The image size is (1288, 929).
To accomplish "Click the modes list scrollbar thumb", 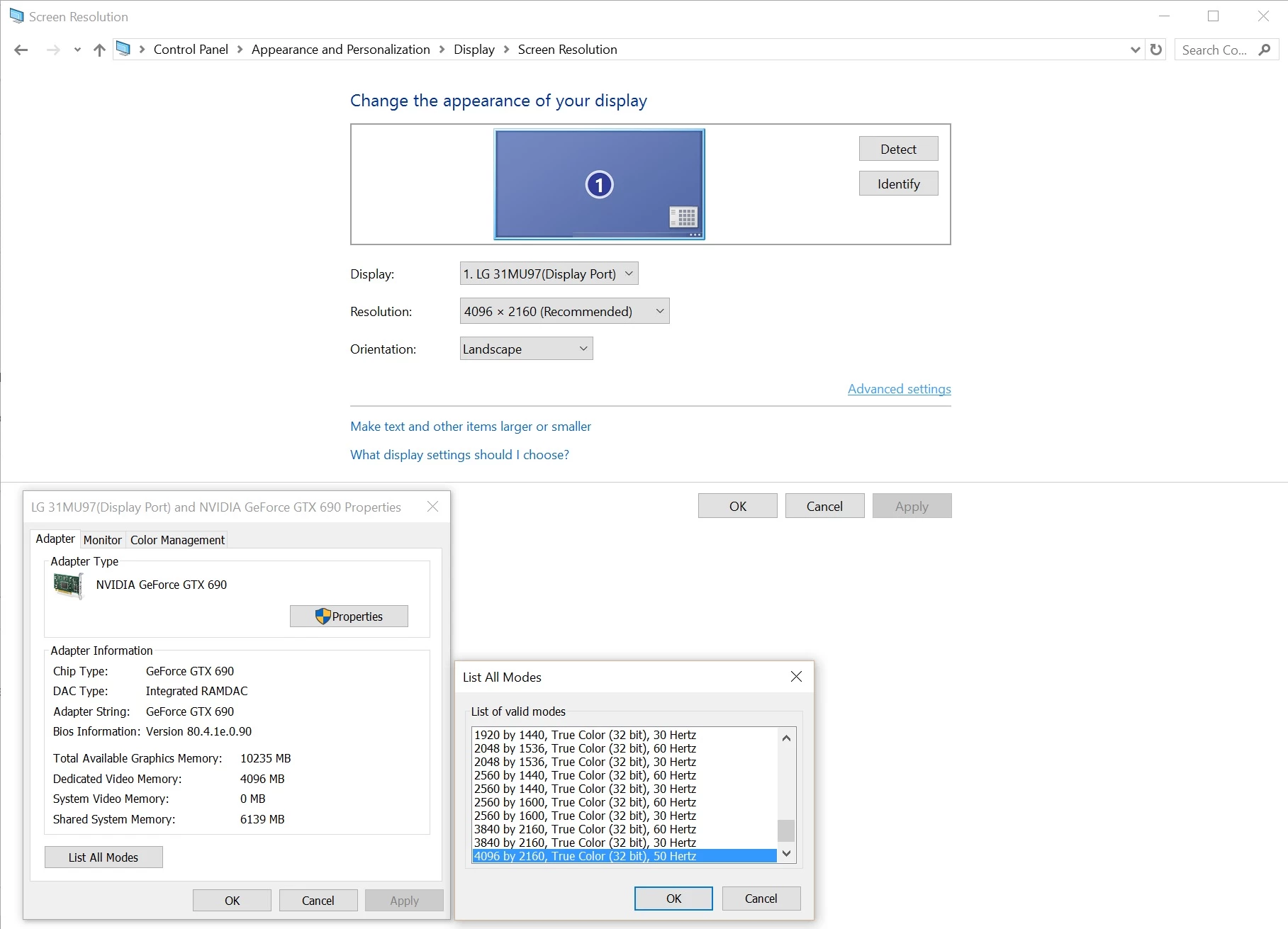I will click(x=786, y=831).
